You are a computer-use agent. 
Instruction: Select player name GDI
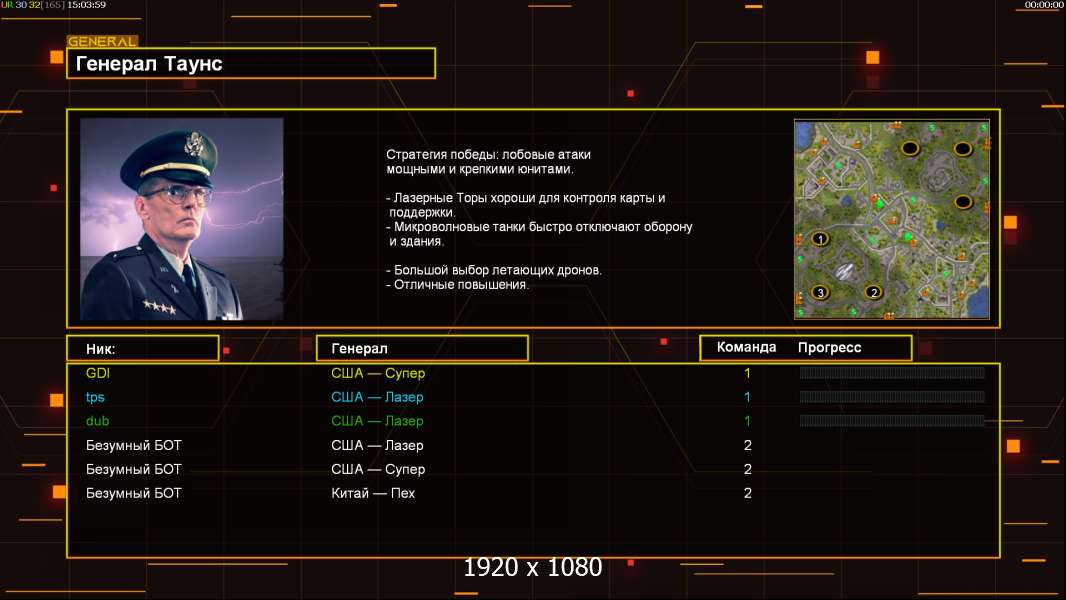point(98,373)
